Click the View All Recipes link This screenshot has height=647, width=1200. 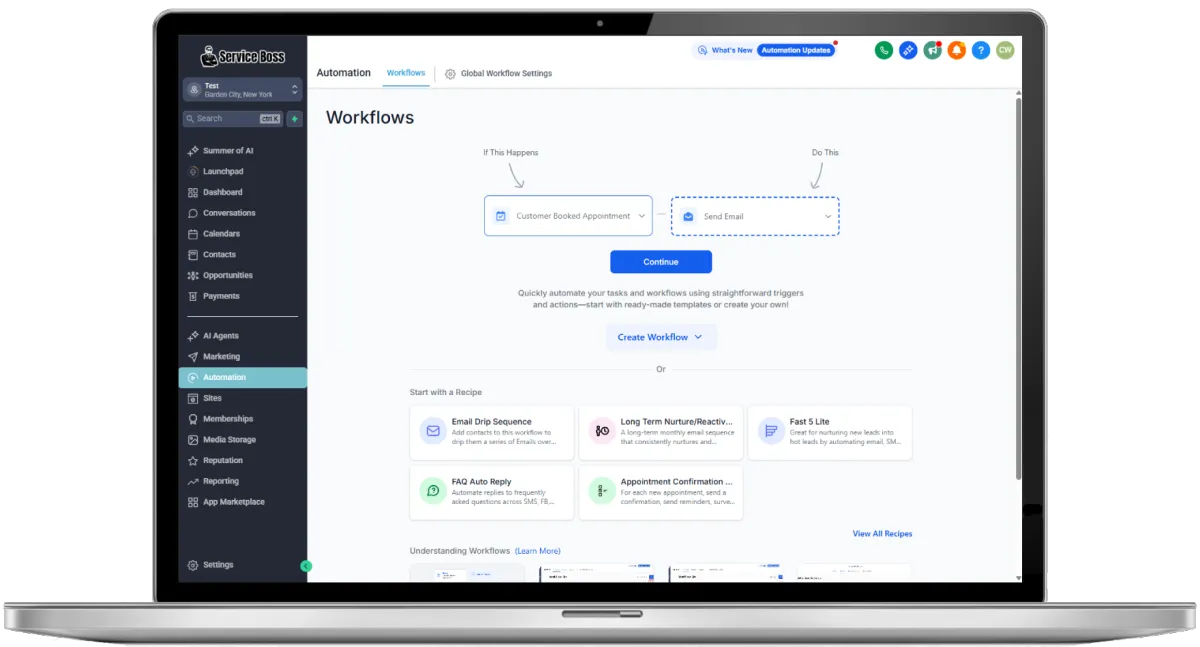point(882,534)
